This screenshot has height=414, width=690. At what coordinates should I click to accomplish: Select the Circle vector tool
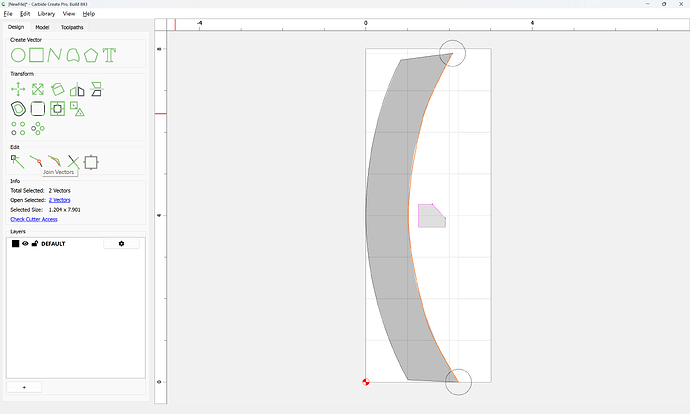[x=18, y=55]
